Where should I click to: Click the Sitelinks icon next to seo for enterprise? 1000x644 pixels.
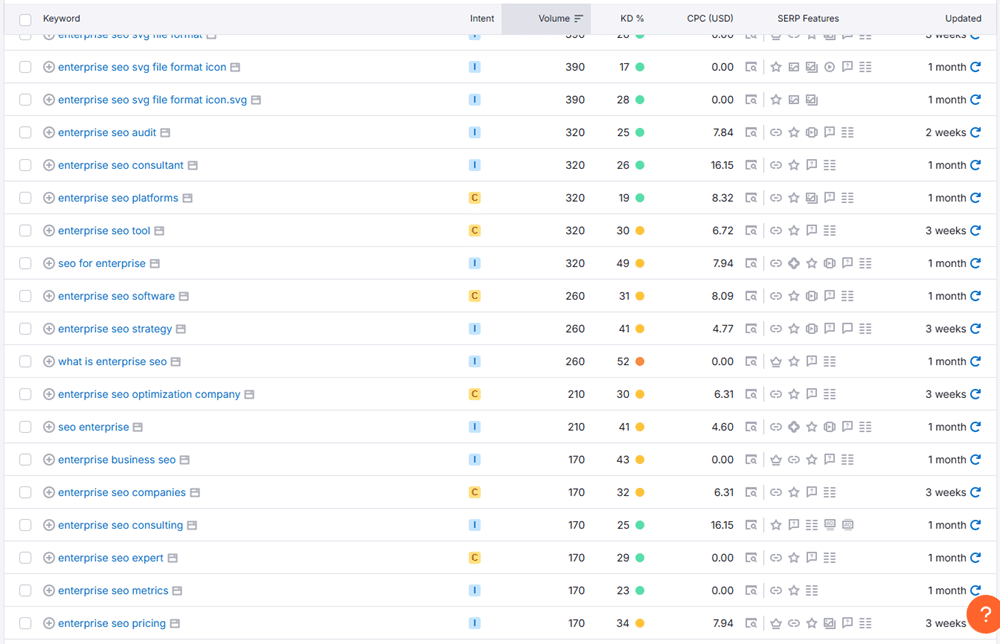point(775,262)
